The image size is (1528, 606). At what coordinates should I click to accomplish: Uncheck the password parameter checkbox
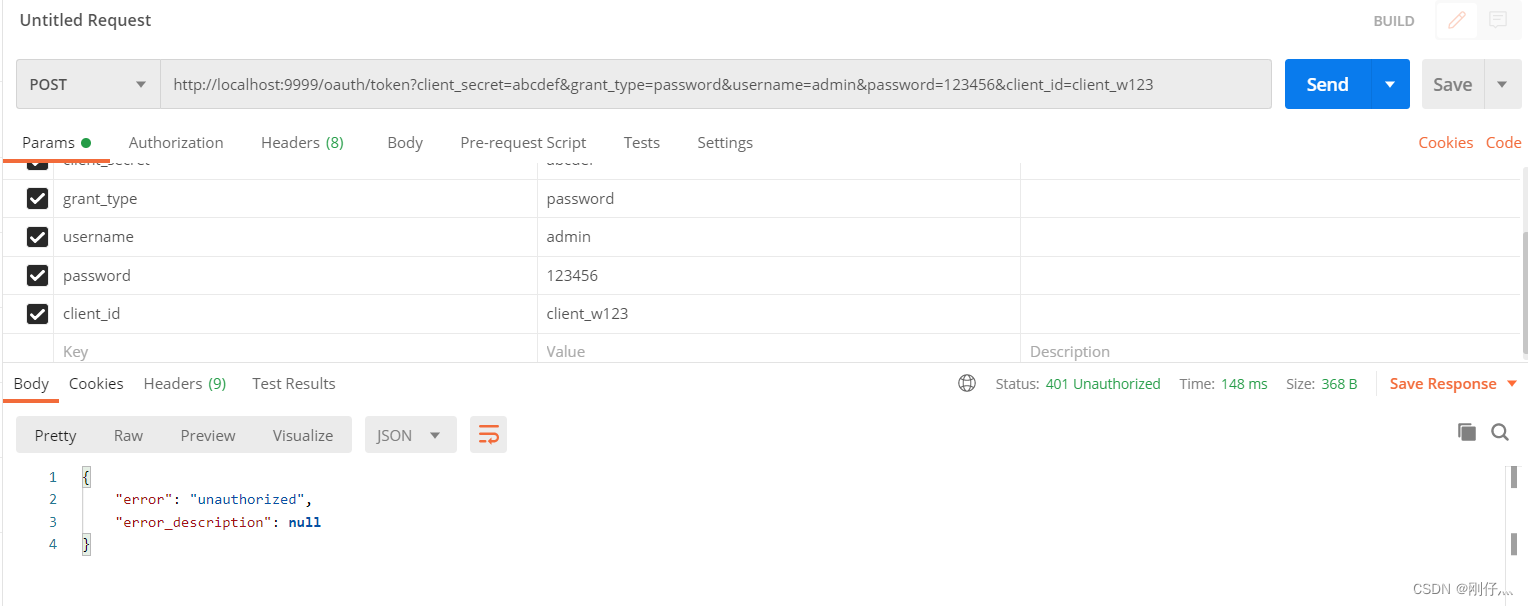point(37,275)
